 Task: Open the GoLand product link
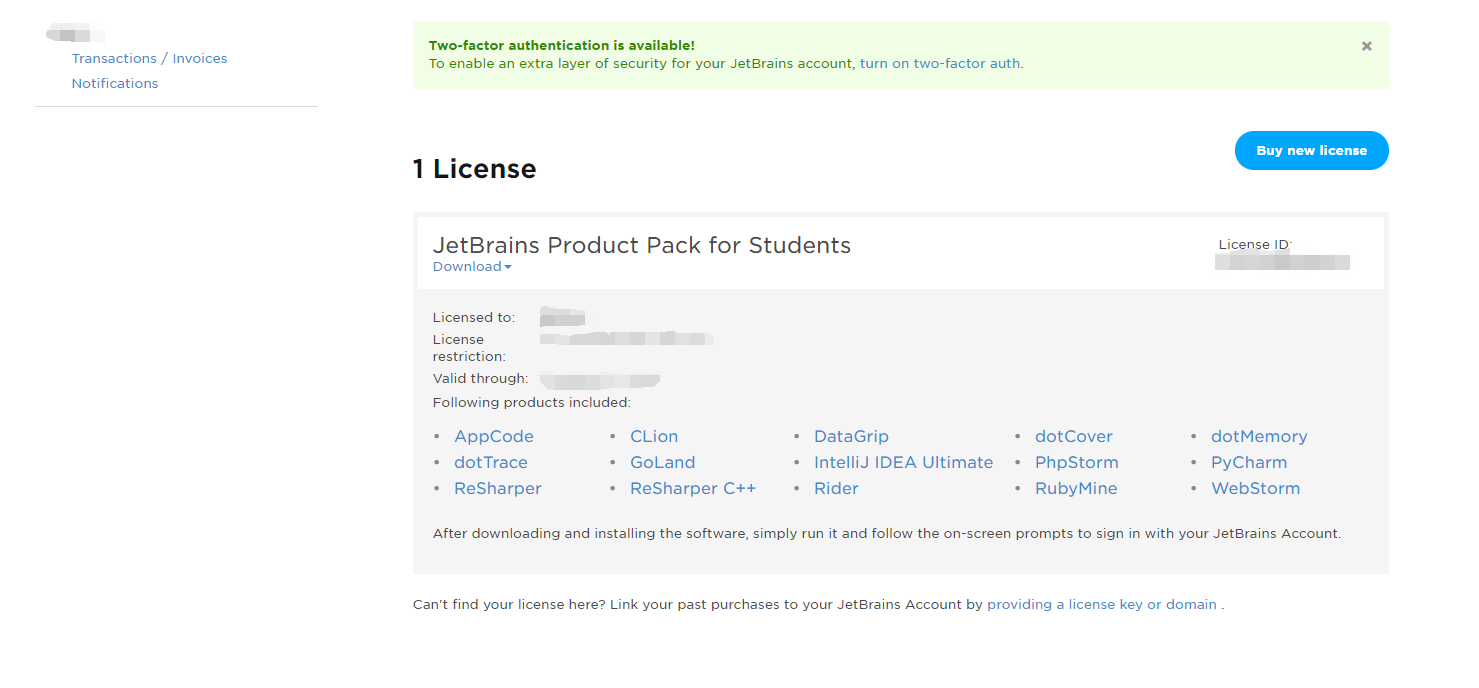[663, 462]
